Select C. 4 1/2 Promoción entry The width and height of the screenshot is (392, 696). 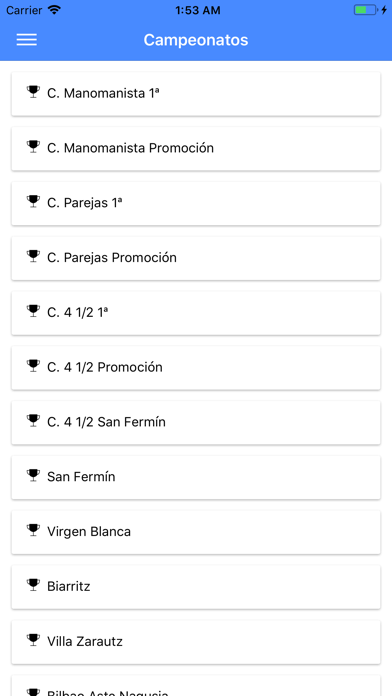pyautogui.click(x=196, y=368)
